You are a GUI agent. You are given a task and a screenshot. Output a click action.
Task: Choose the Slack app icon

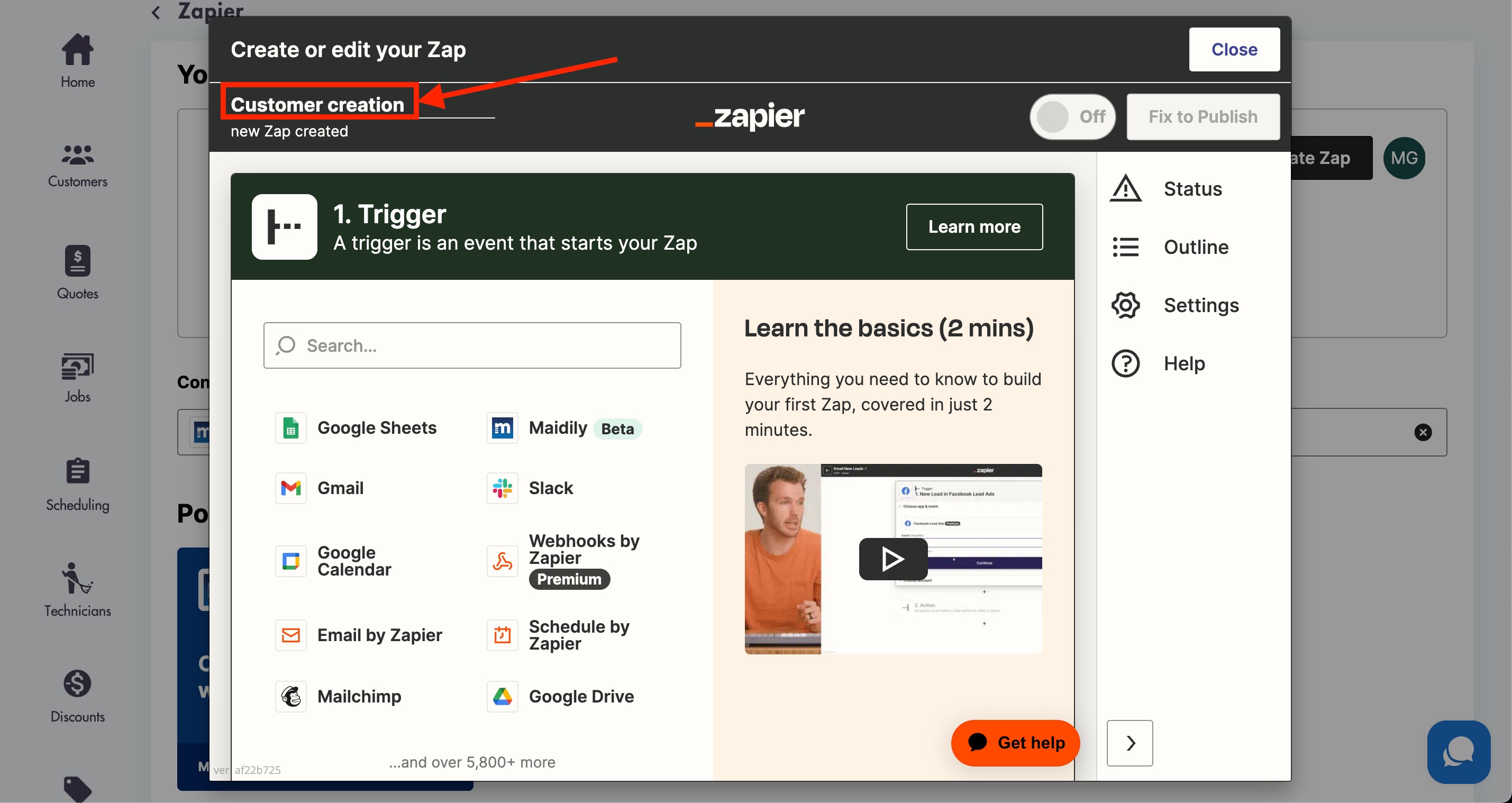tap(502, 488)
